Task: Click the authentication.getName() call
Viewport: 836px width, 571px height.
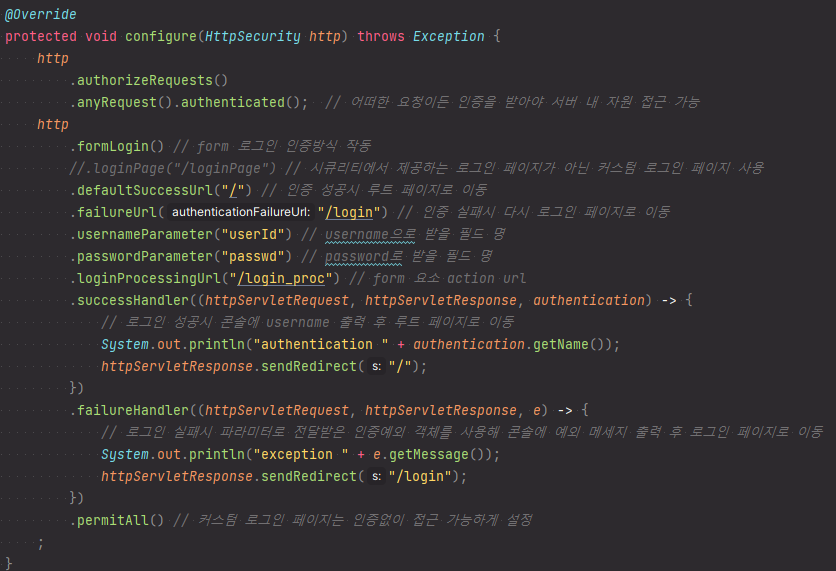Action: 509,344
